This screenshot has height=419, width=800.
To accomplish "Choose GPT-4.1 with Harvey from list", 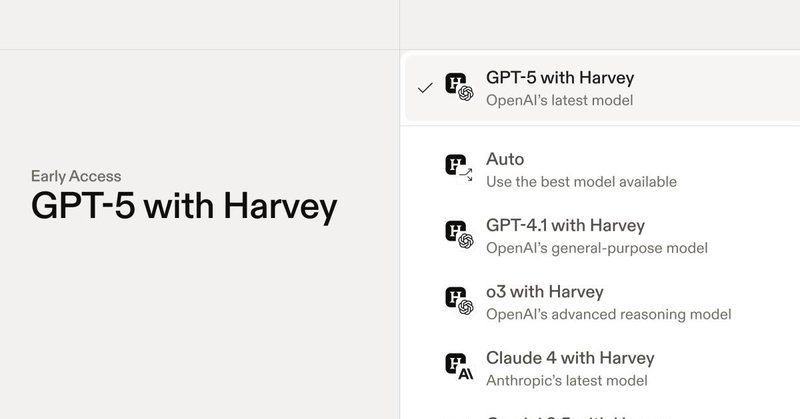I will coord(565,225).
